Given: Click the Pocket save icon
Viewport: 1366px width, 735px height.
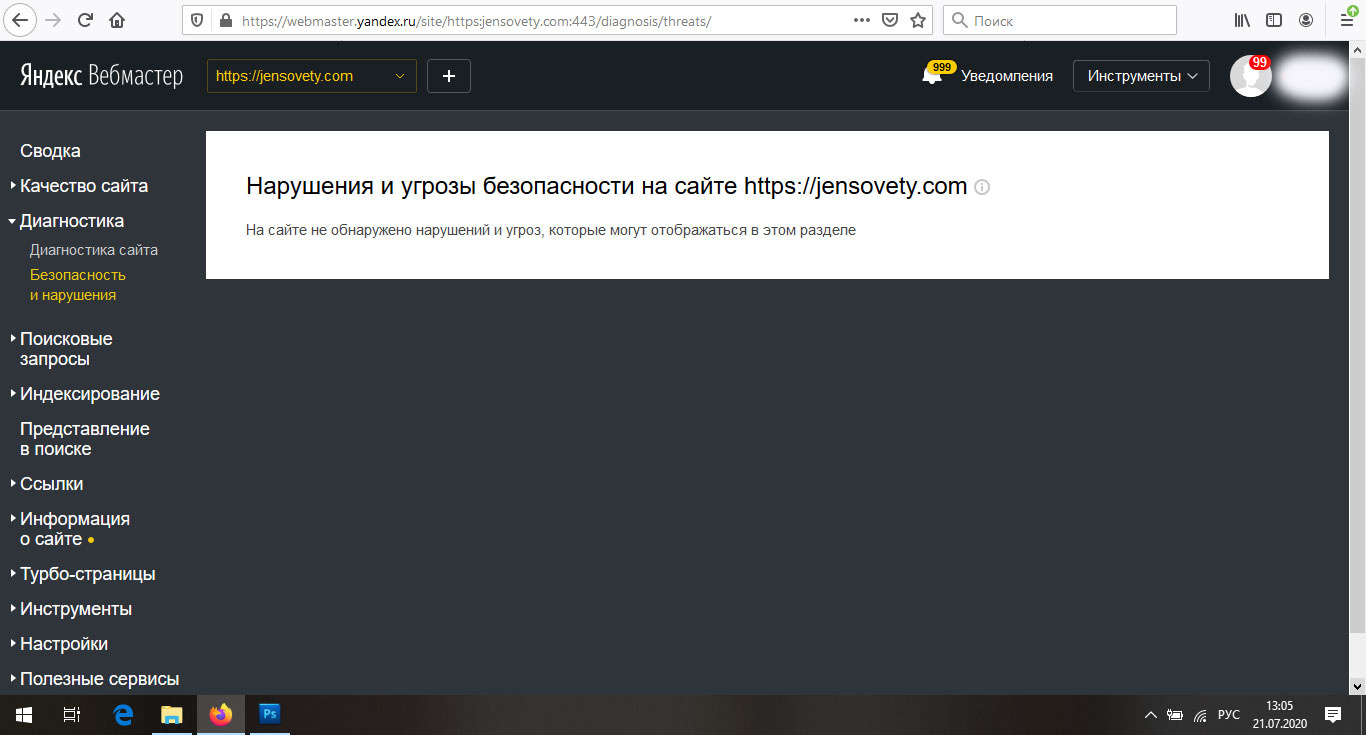Looking at the screenshot, I should (x=890, y=20).
